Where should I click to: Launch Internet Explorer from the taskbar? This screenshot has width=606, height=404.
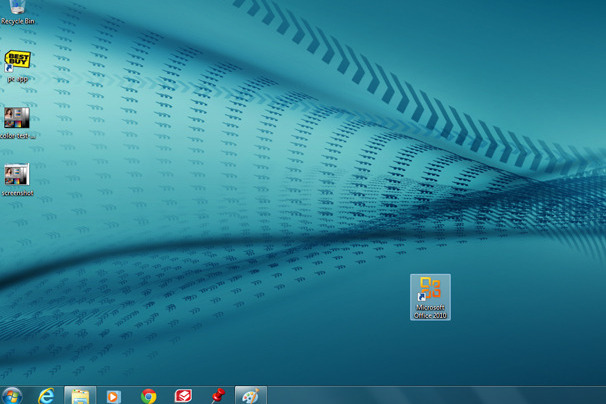[x=47, y=396]
